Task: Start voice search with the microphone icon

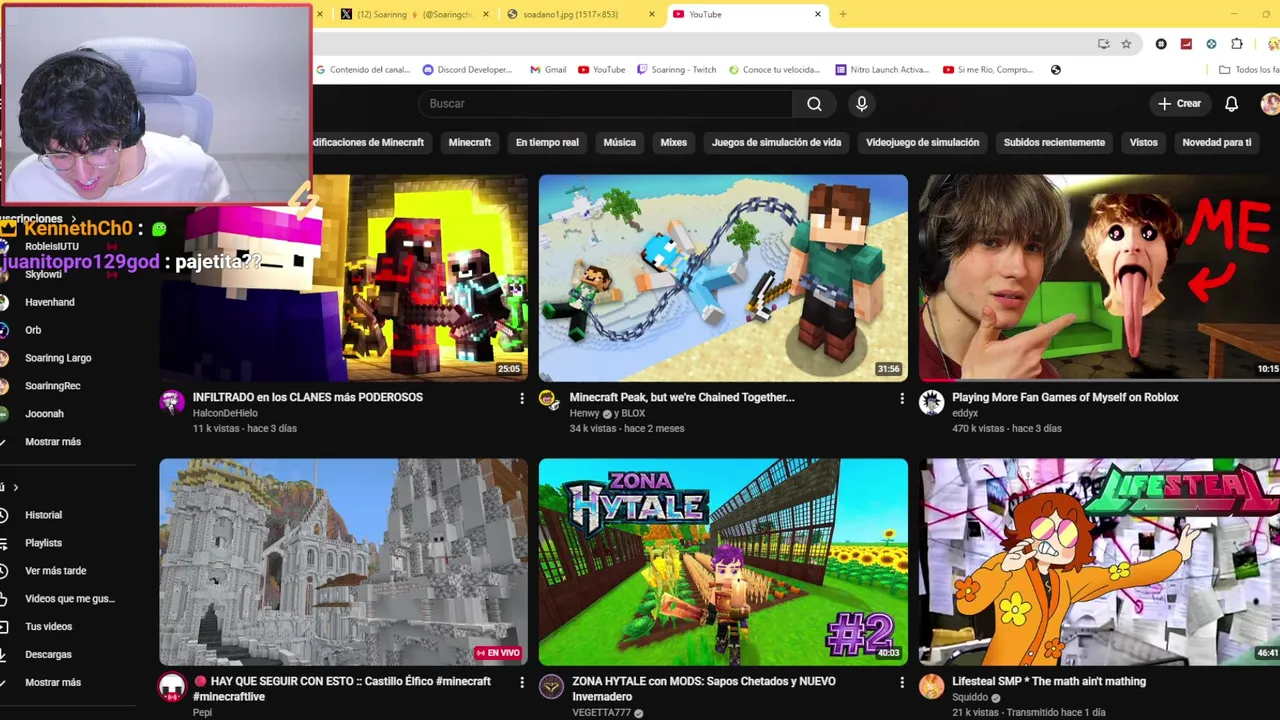Action: tap(861, 104)
